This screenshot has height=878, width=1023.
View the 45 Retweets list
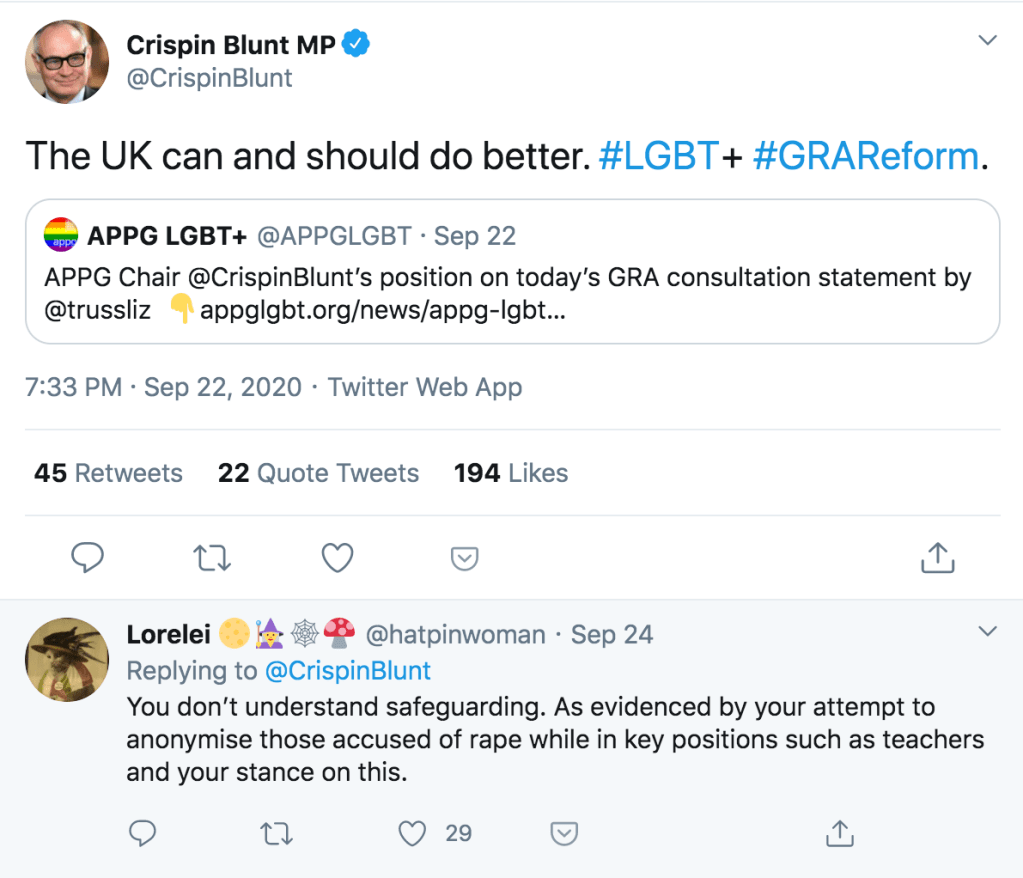[x=108, y=473]
